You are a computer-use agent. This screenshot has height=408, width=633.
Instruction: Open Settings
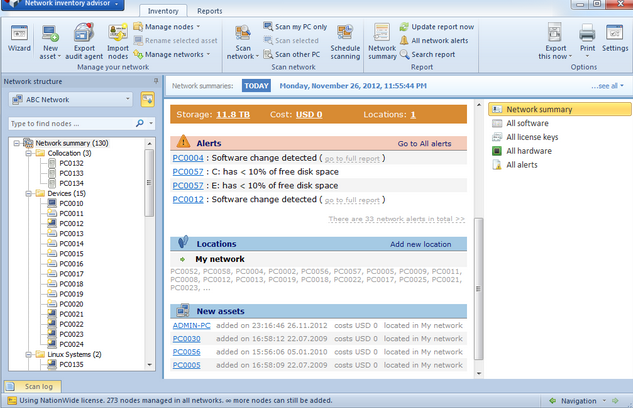pyautogui.click(x=615, y=38)
